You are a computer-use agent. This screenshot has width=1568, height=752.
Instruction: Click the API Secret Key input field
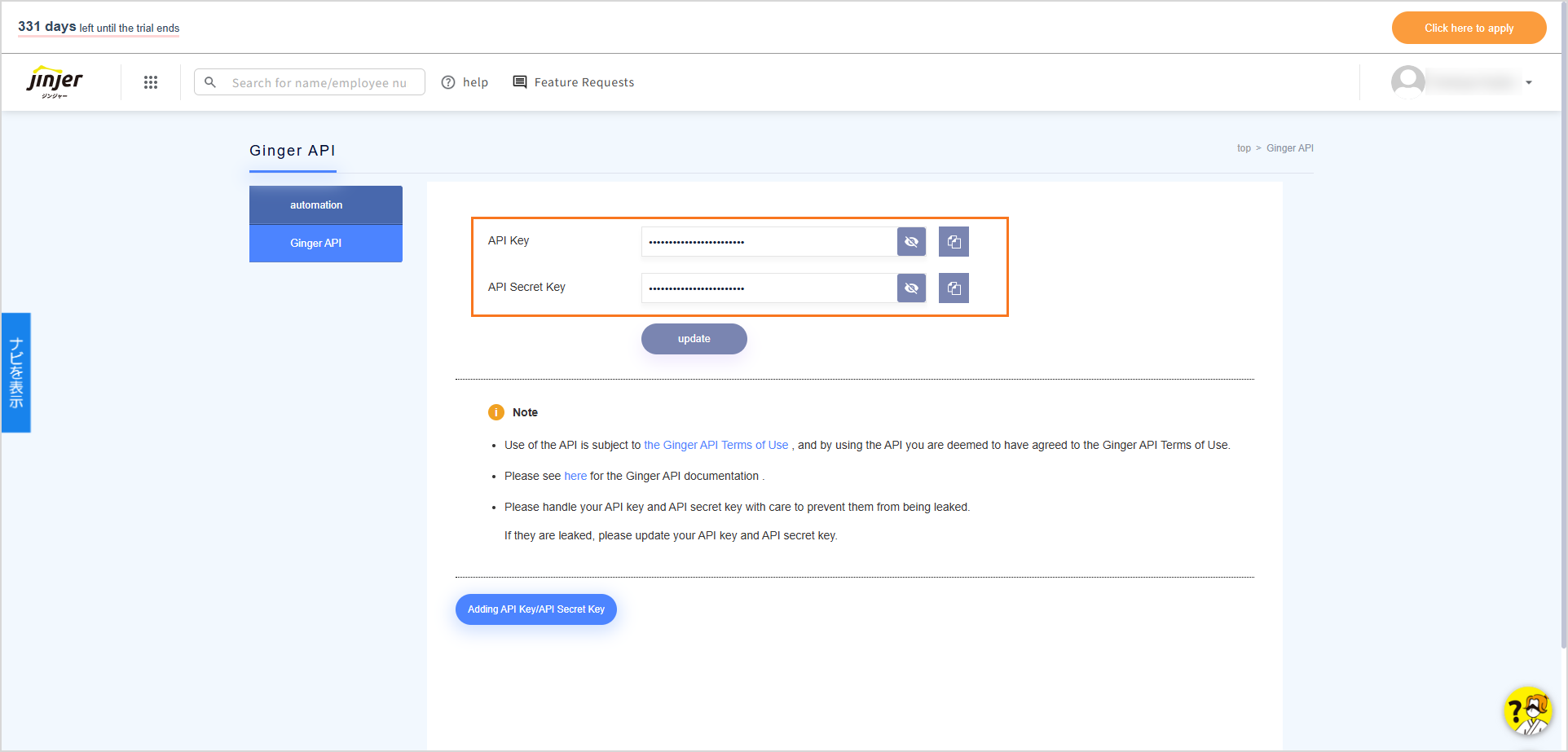coord(769,288)
